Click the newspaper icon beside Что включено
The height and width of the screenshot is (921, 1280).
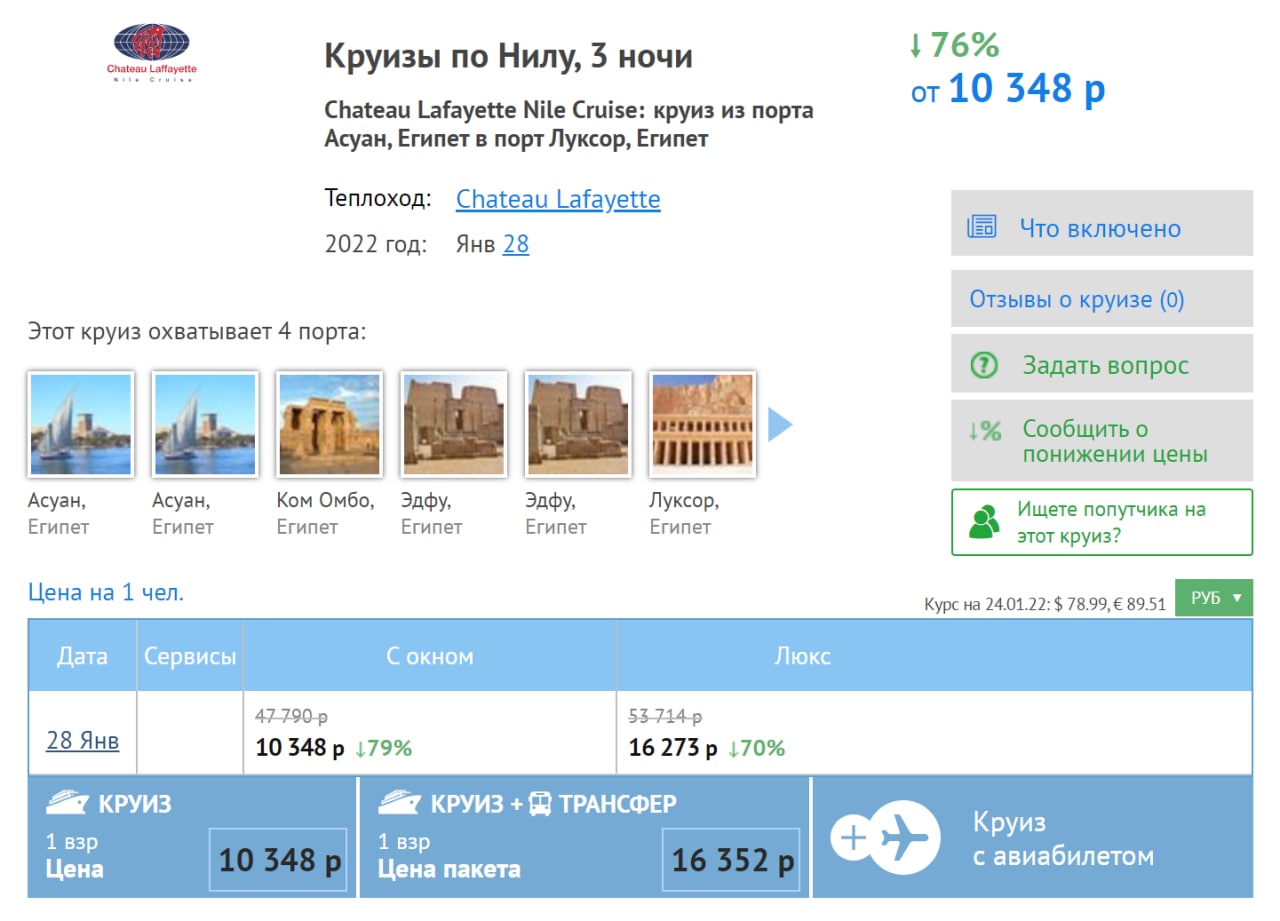point(982,227)
